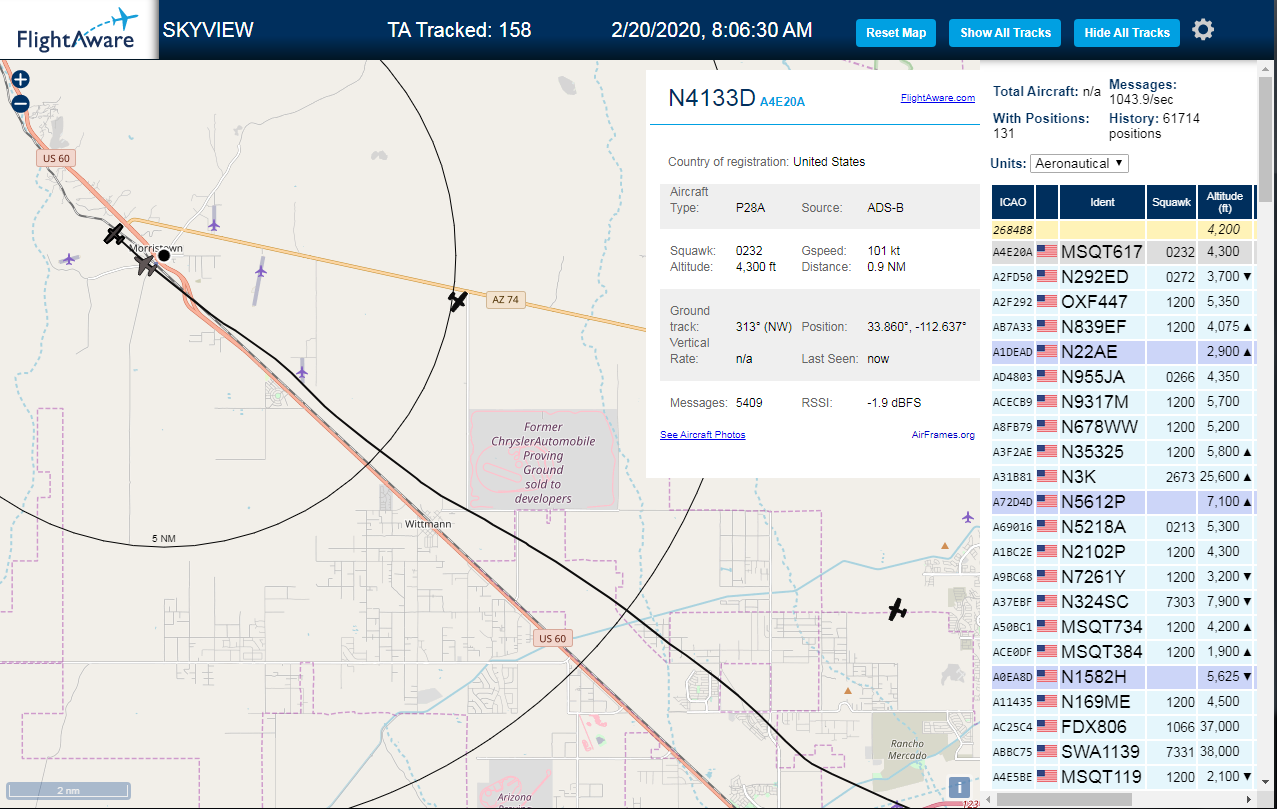Click the 2 nm map scale bar
Viewport: 1277px width, 809px height.
68,790
